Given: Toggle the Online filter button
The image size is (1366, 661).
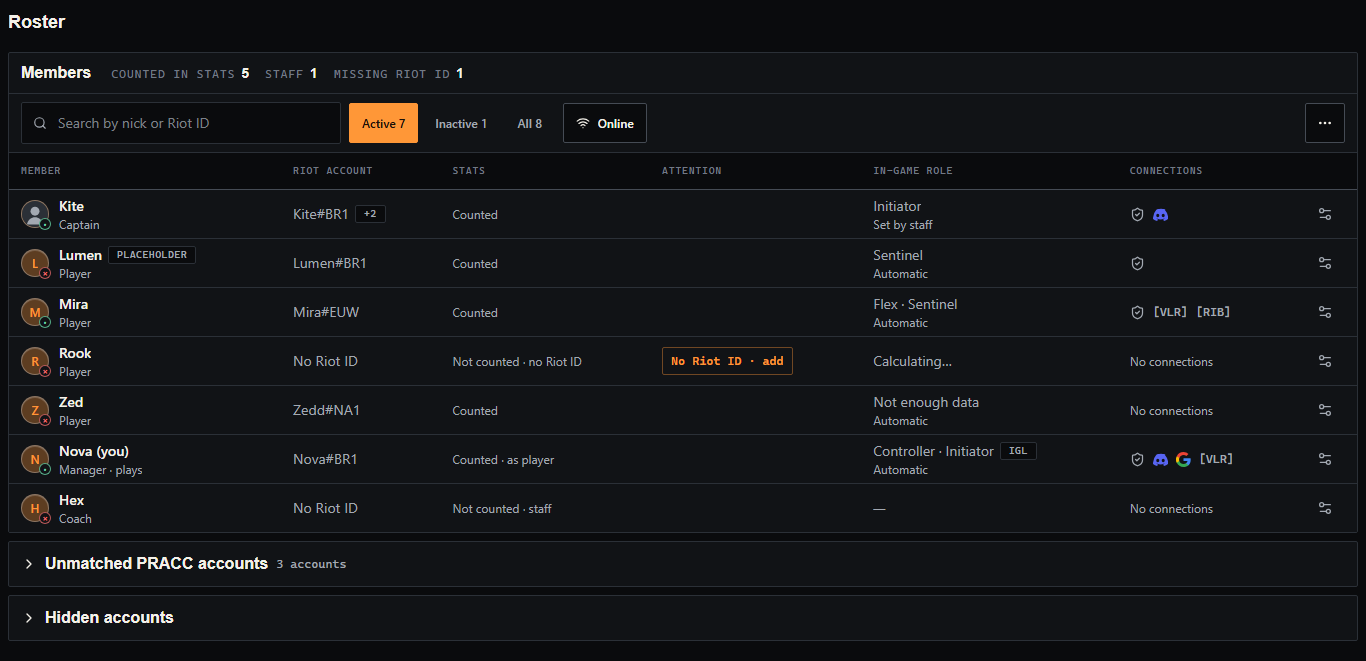Looking at the screenshot, I should (x=605, y=123).
